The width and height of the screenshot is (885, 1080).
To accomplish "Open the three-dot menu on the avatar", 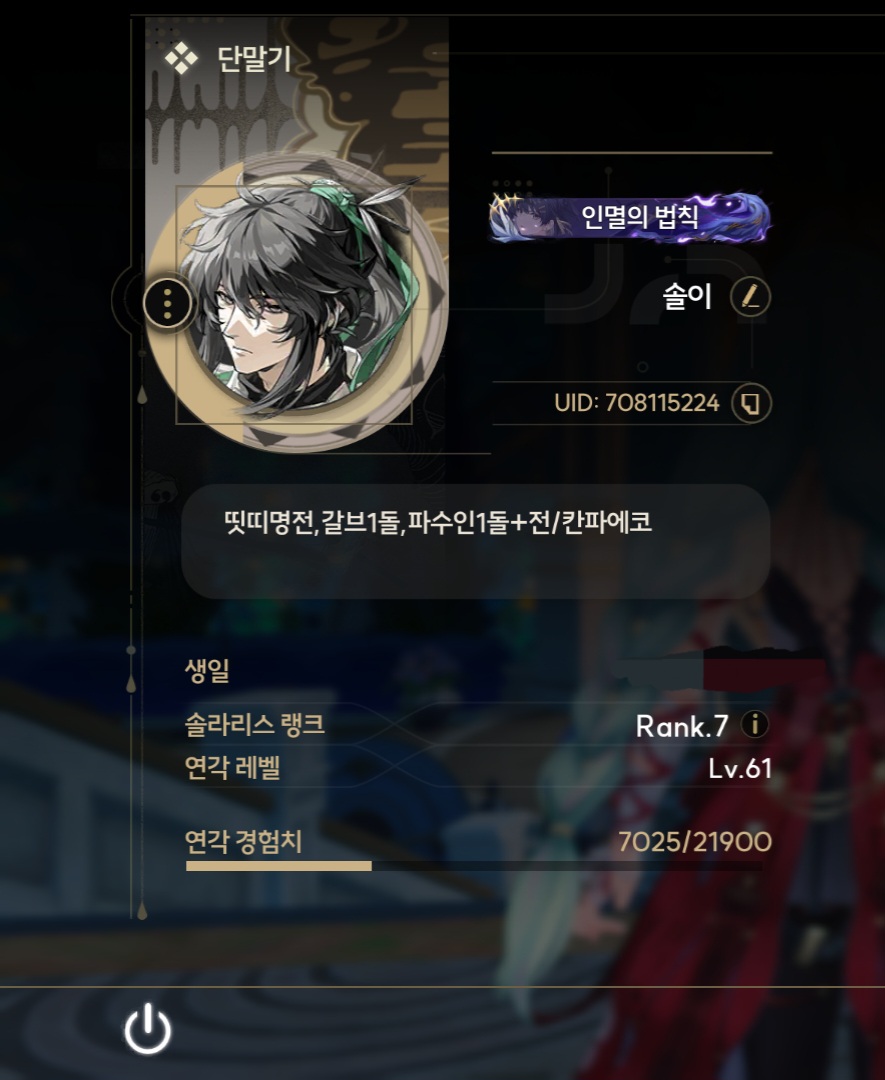I will 168,302.
